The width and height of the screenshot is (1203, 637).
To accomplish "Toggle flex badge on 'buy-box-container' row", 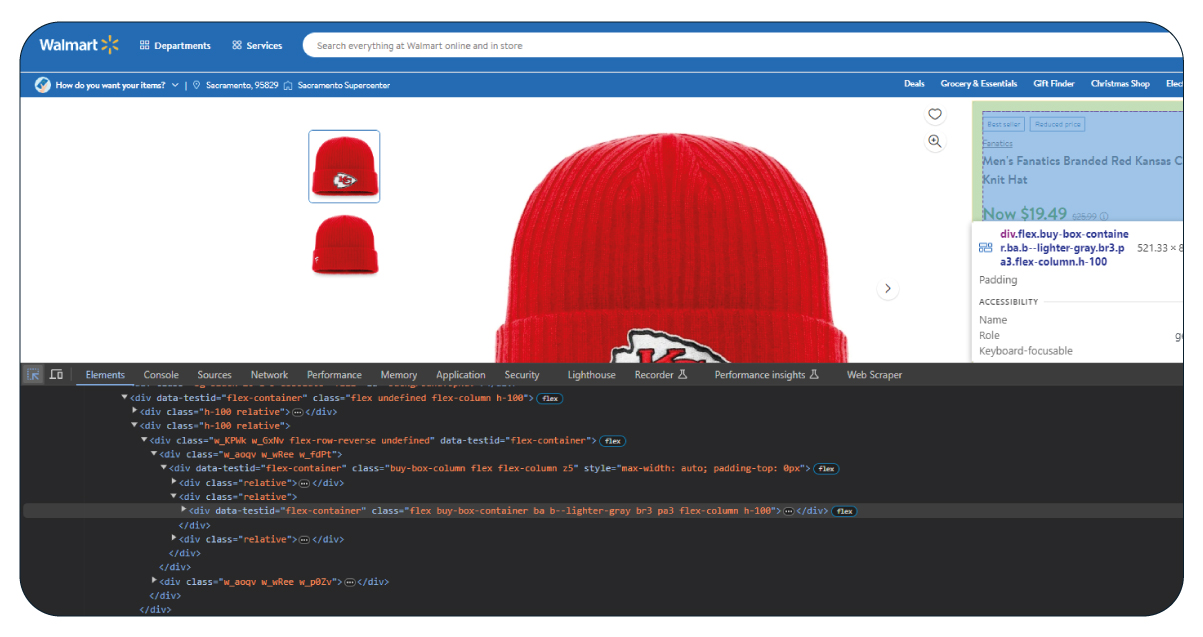I will pyautogui.click(x=844, y=511).
